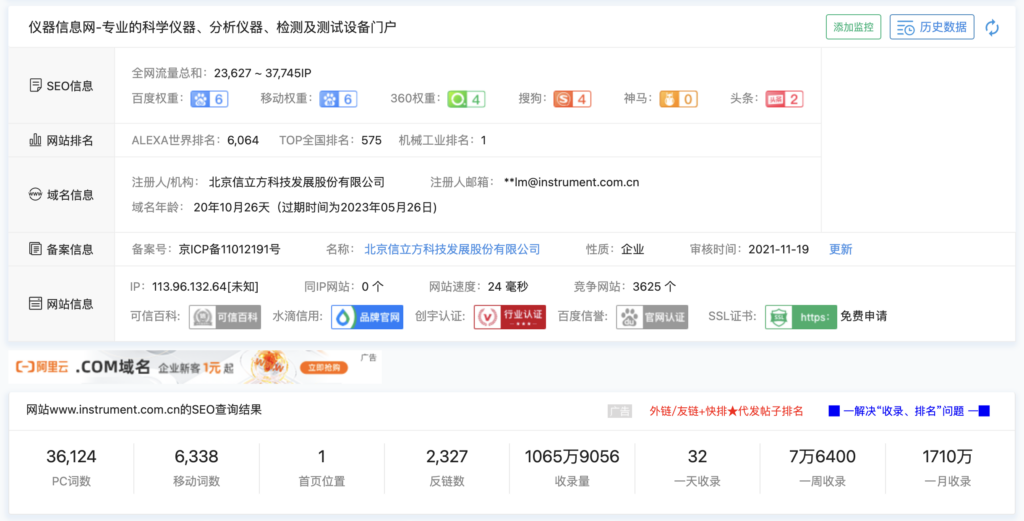The width and height of the screenshot is (1024, 521).
Task: Click 网站www.instrument.com.cn的SEO查询结果 heading
Action: pyautogui.click(x=144, y=410)
